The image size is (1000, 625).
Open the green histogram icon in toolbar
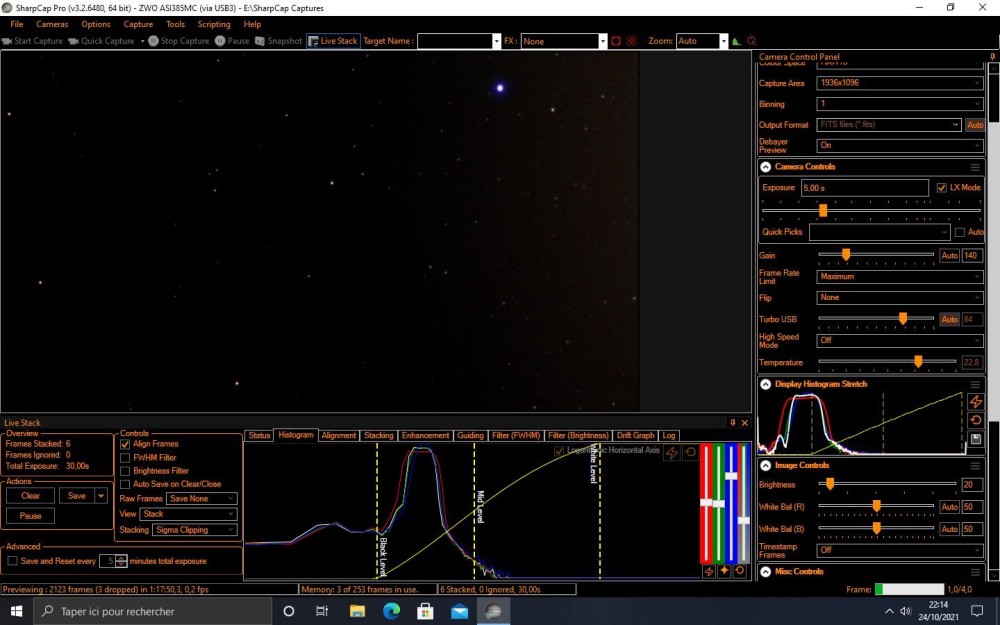coord(736,41)
